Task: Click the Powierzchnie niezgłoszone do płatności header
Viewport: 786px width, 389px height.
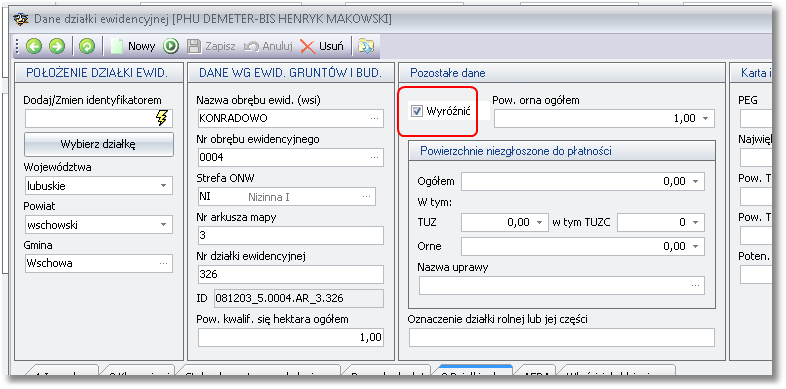Action: [x=562, y=151]
